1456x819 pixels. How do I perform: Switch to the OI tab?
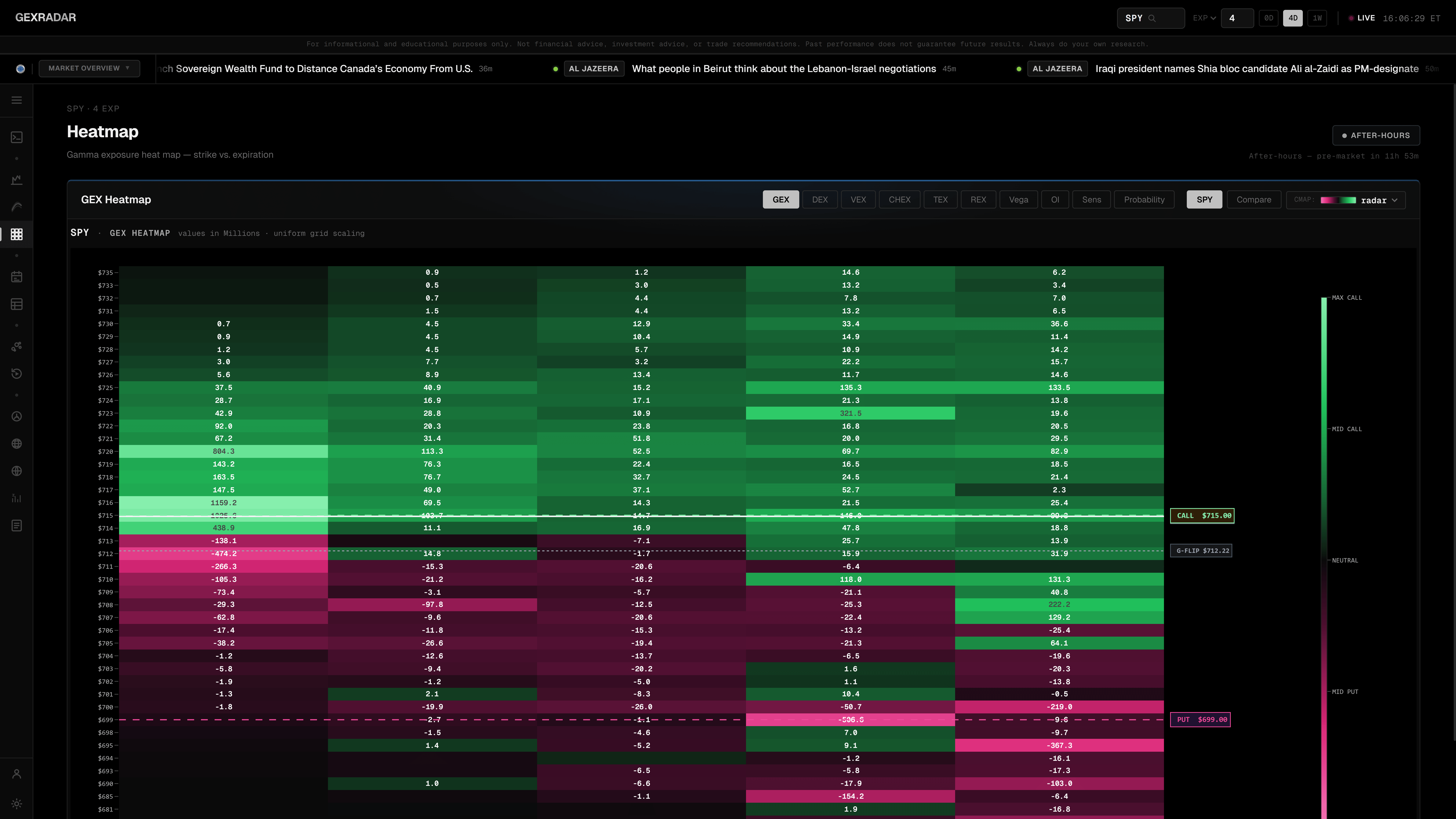[1055, 199]
